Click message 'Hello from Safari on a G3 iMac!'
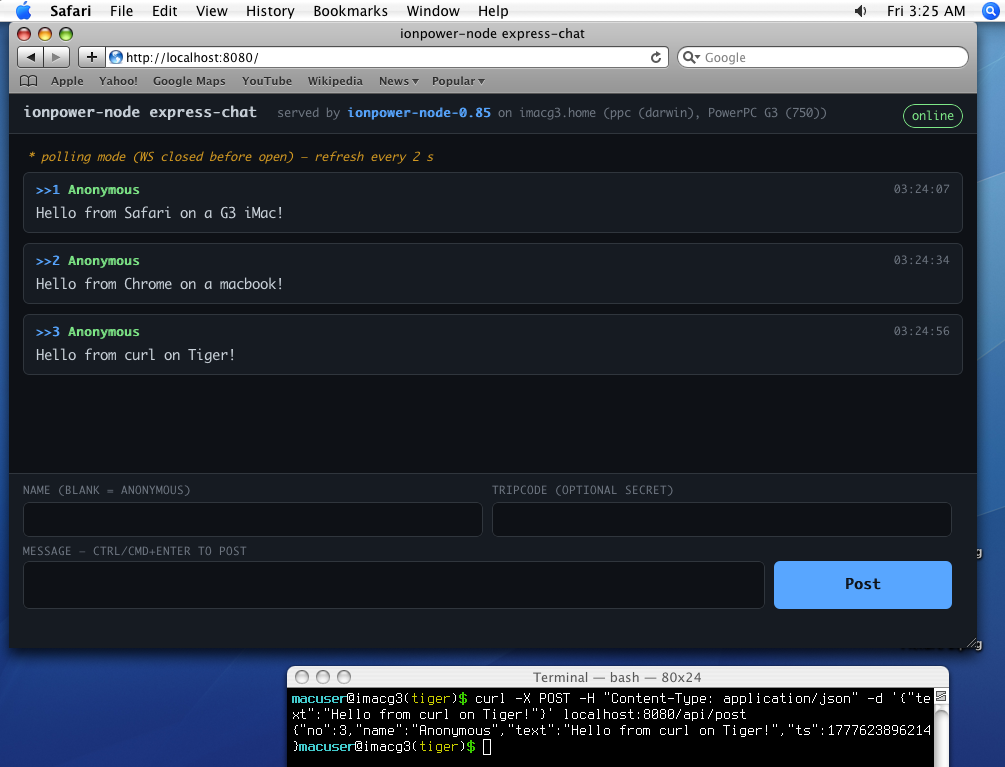Image resolution: width=1005 pixels, height=767 pixels. click(x=159, y=213)
